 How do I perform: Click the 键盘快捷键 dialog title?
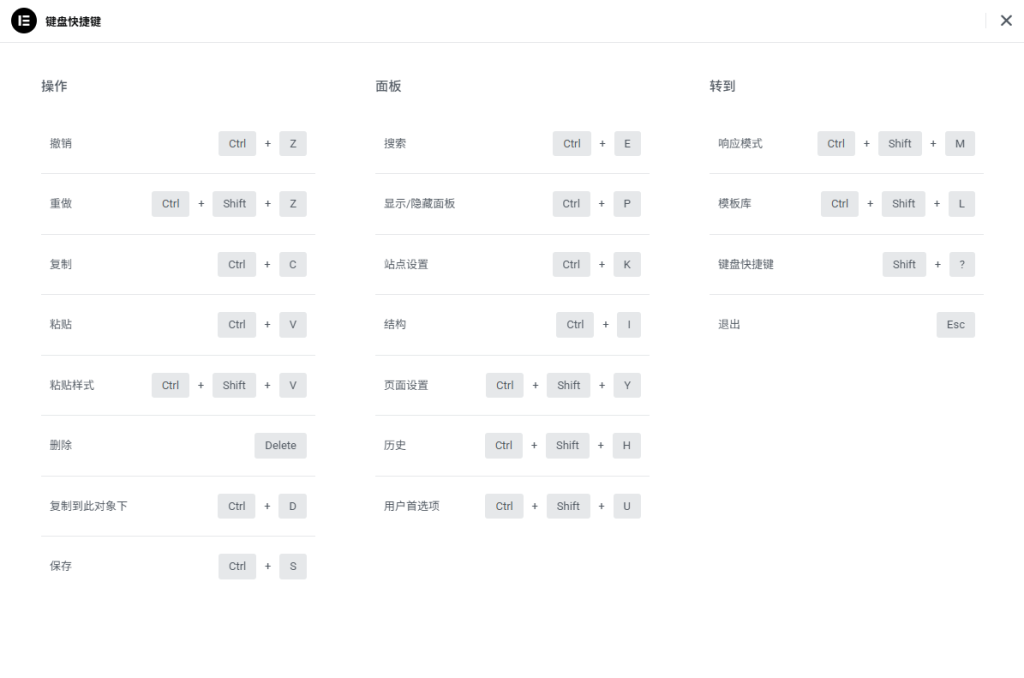pos(73,22)
